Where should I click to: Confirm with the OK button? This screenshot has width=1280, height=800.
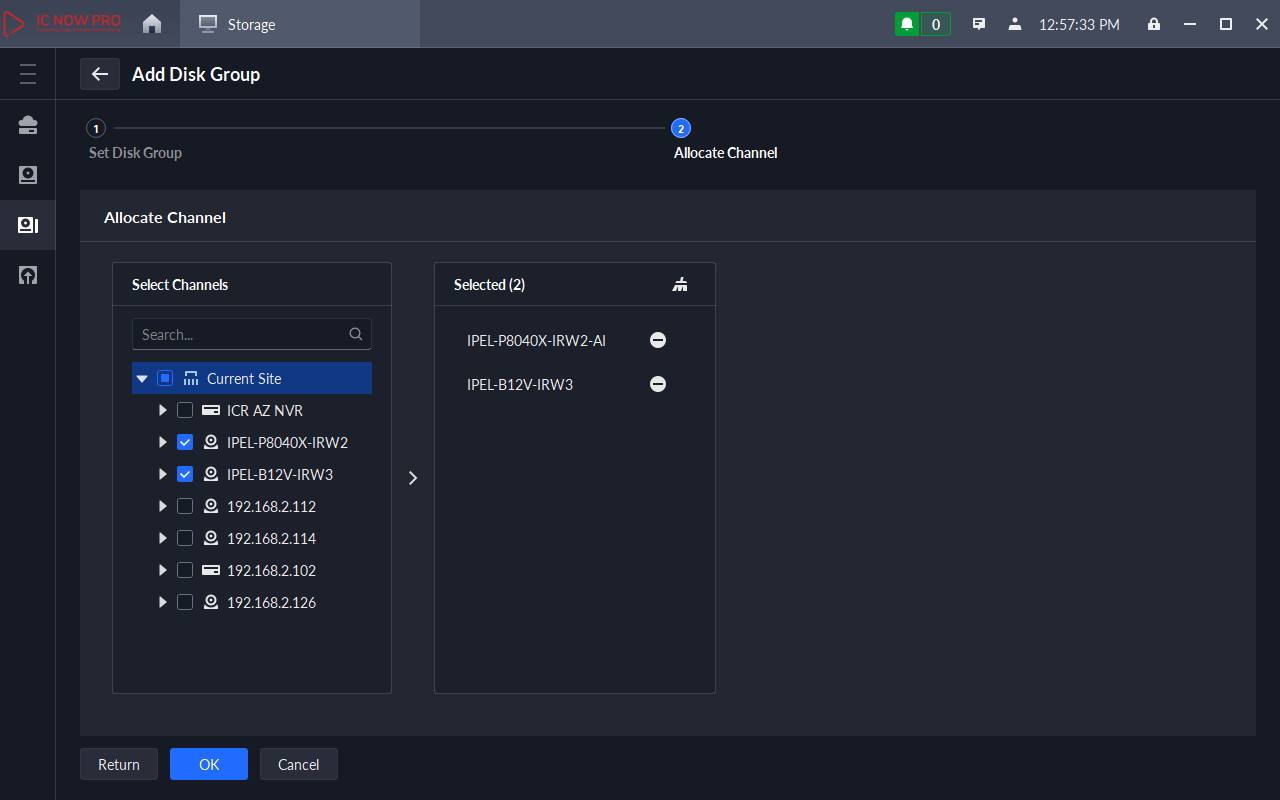click(209, 764)
